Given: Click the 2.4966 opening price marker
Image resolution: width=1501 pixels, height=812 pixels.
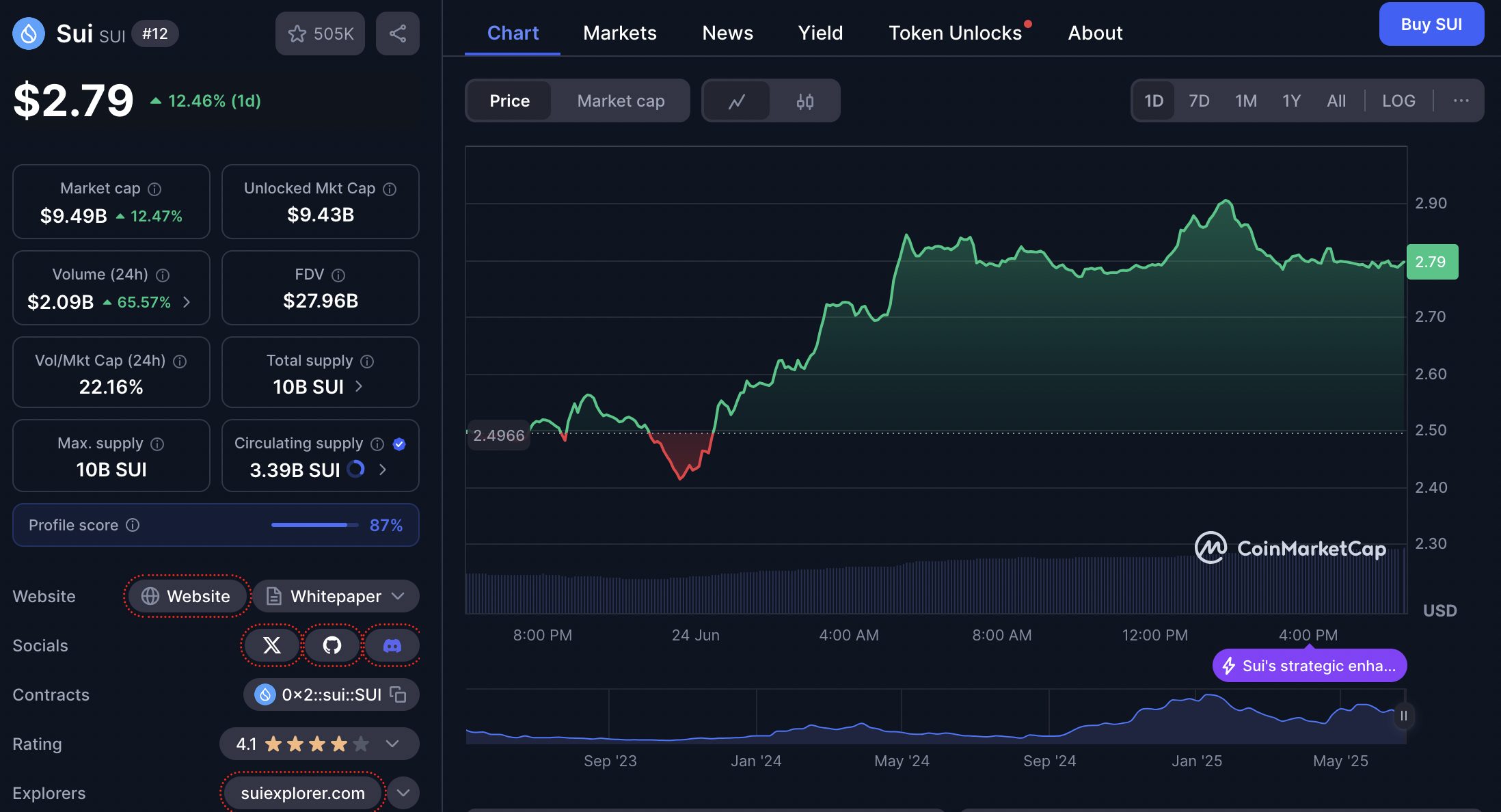Looking at the screenshot, I should pos(498,435).
